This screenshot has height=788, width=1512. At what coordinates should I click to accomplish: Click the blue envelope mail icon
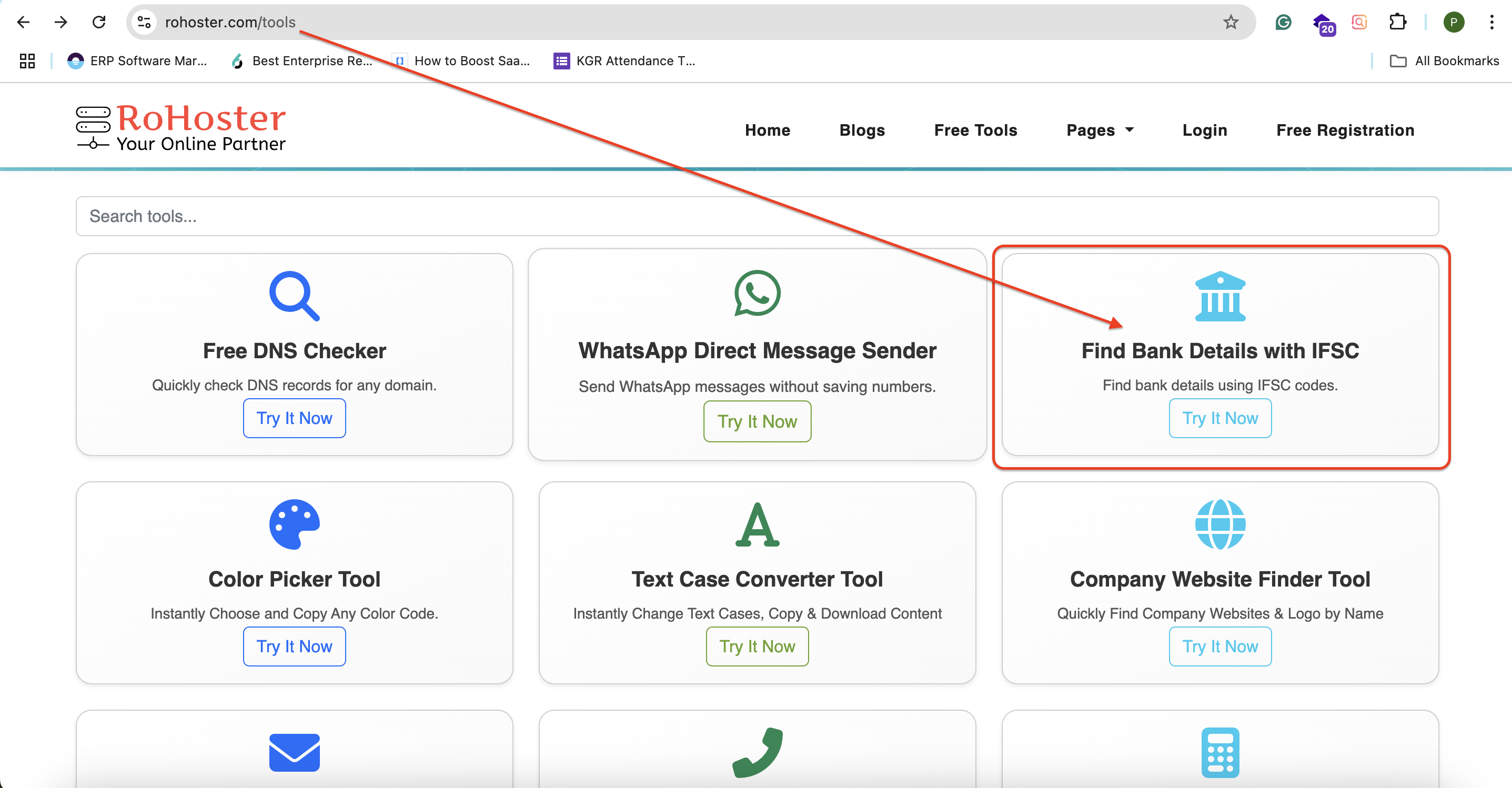(x=294, y=752)
